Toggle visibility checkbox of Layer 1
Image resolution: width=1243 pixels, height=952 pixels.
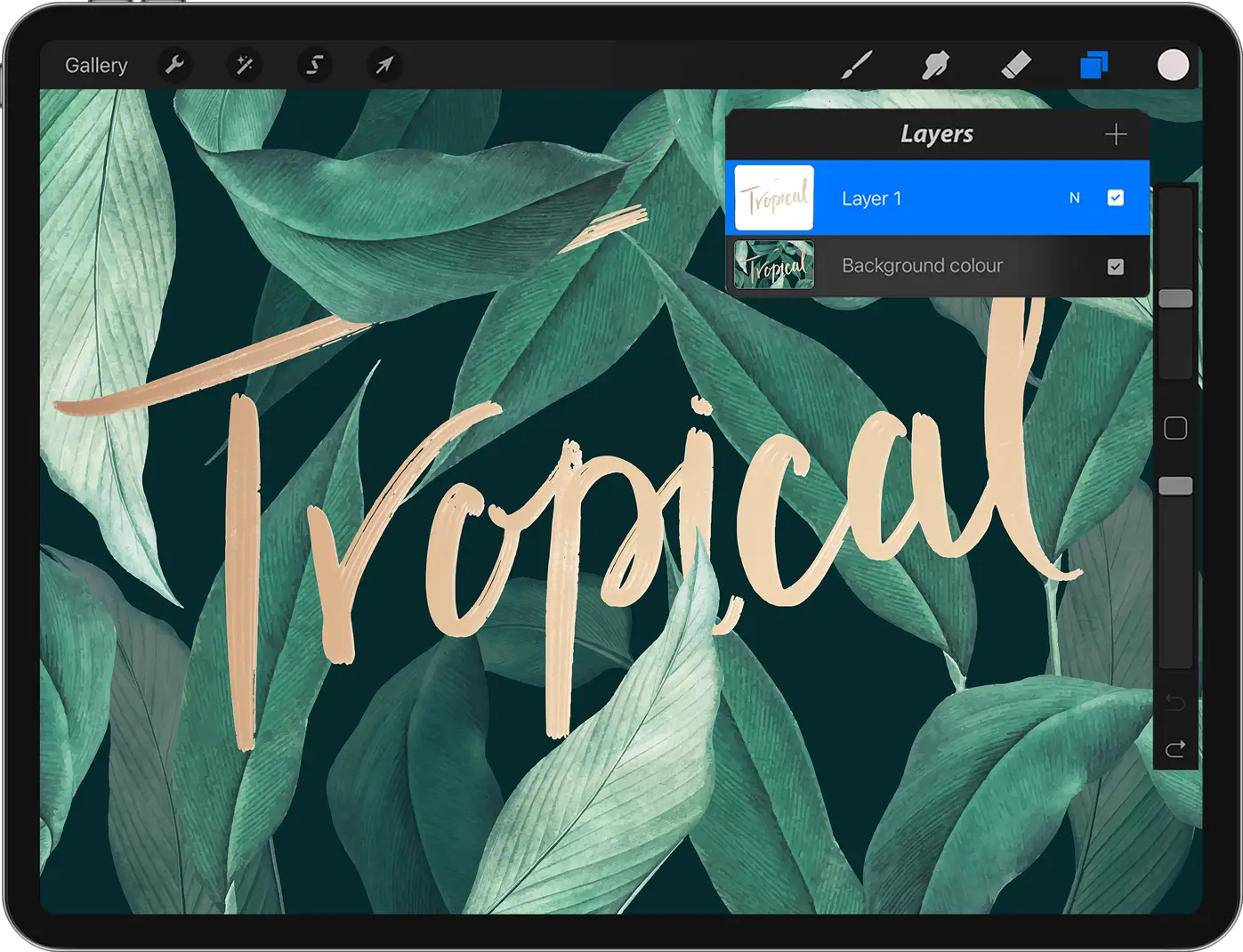[x=1117, y=198]
